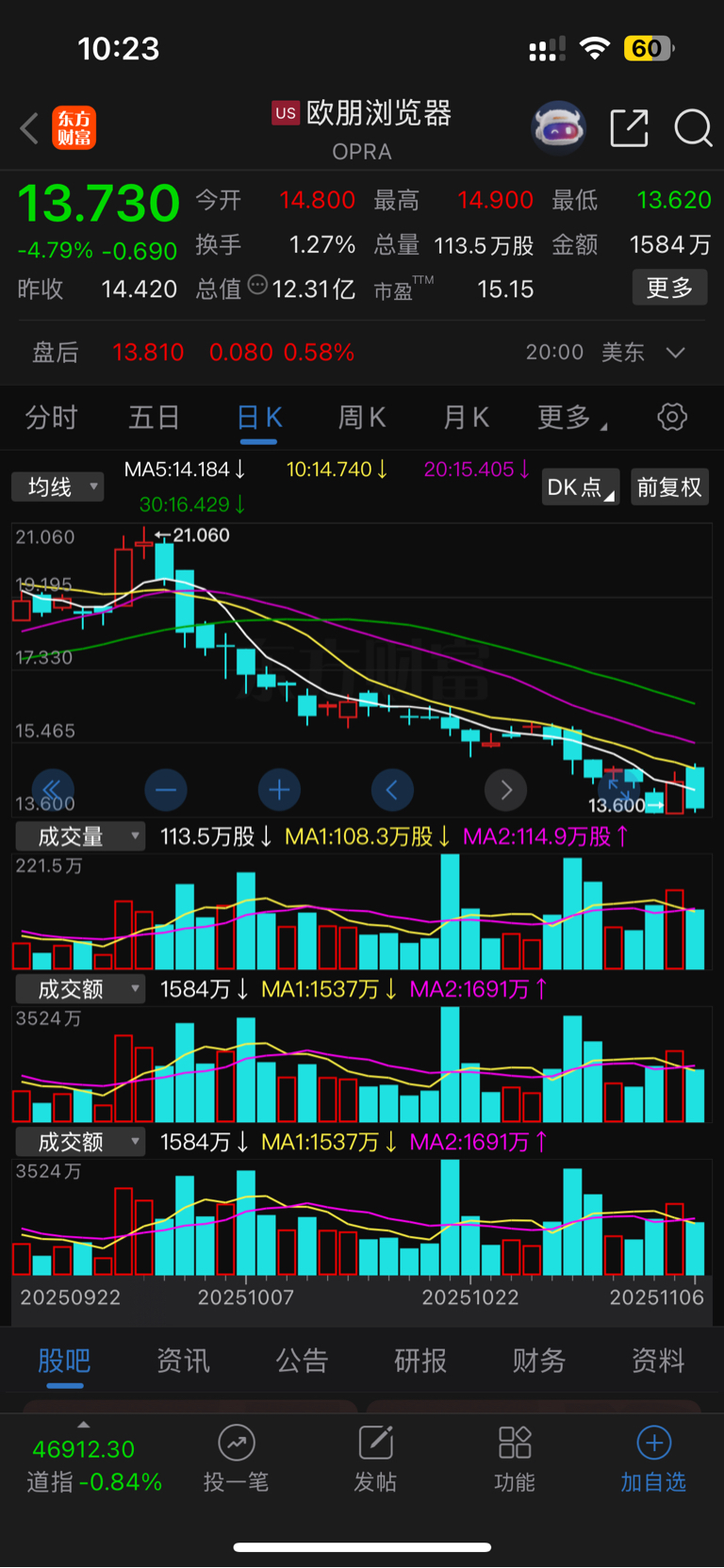The width and height of the screenshot is (724, 1568).
Task: Switch to 分时 chart tab
Action: point(51,418)
